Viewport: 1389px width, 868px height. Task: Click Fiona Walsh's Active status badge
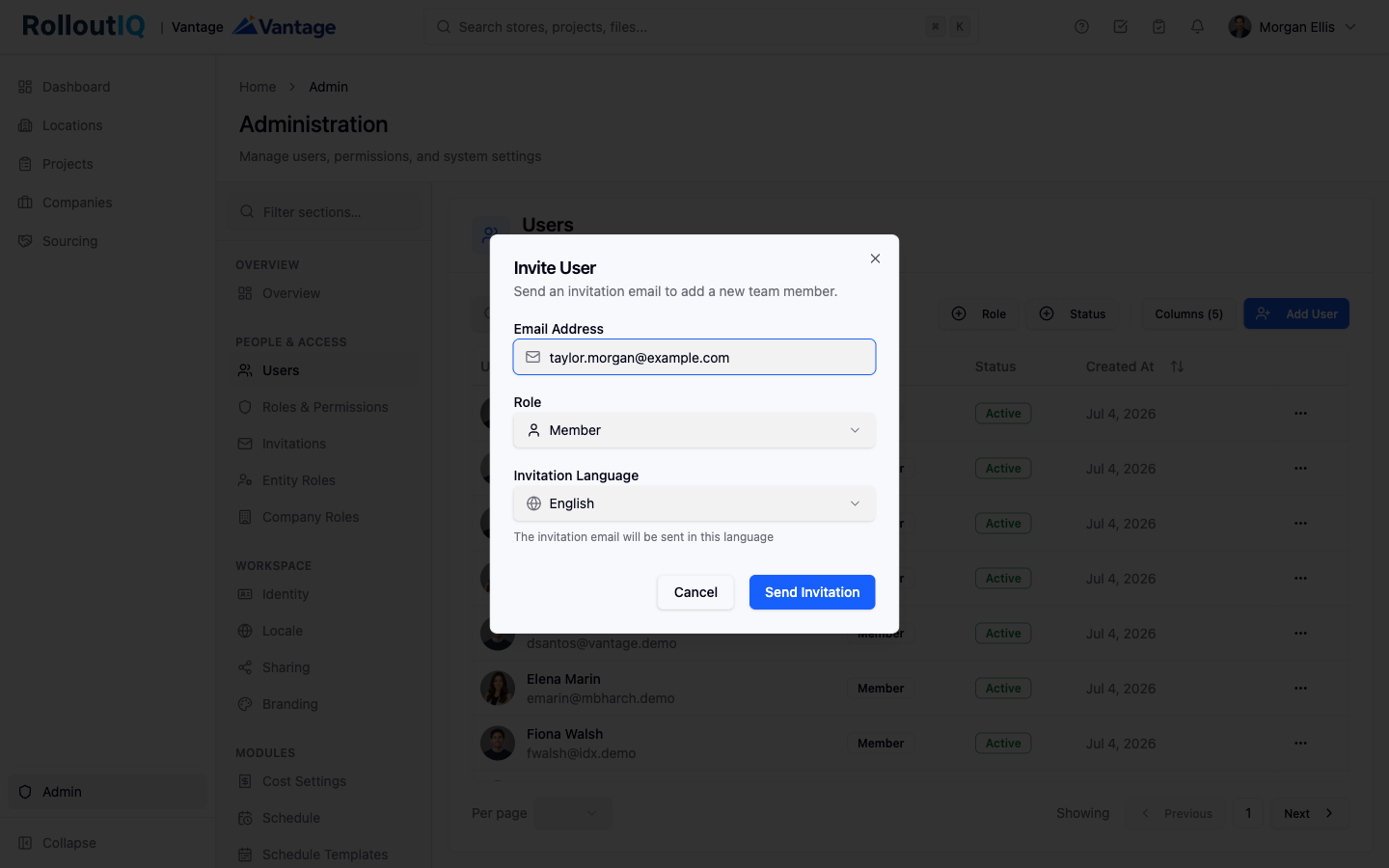(1003, 744)
